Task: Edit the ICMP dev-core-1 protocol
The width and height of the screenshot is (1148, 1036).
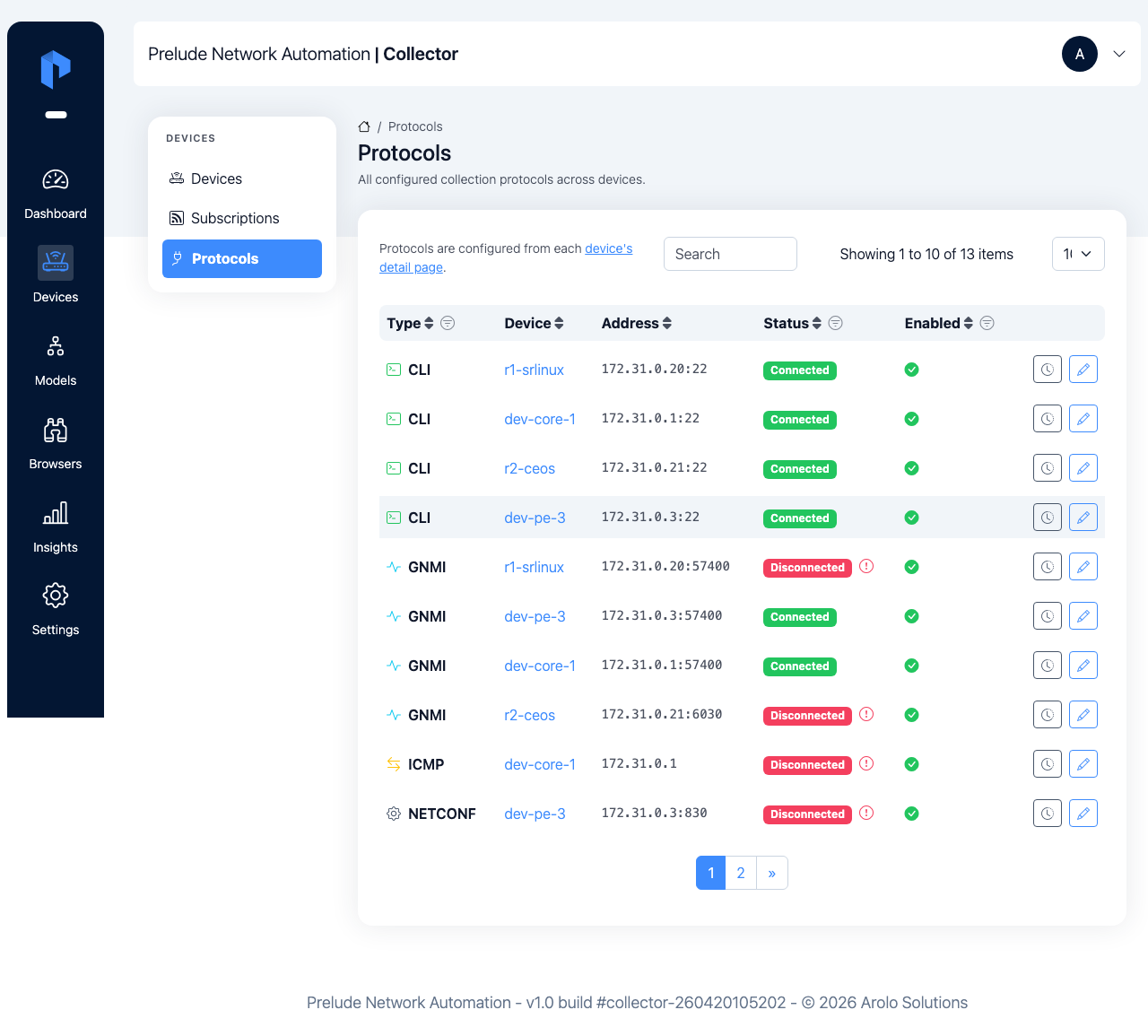Action: pos(1083,764)
